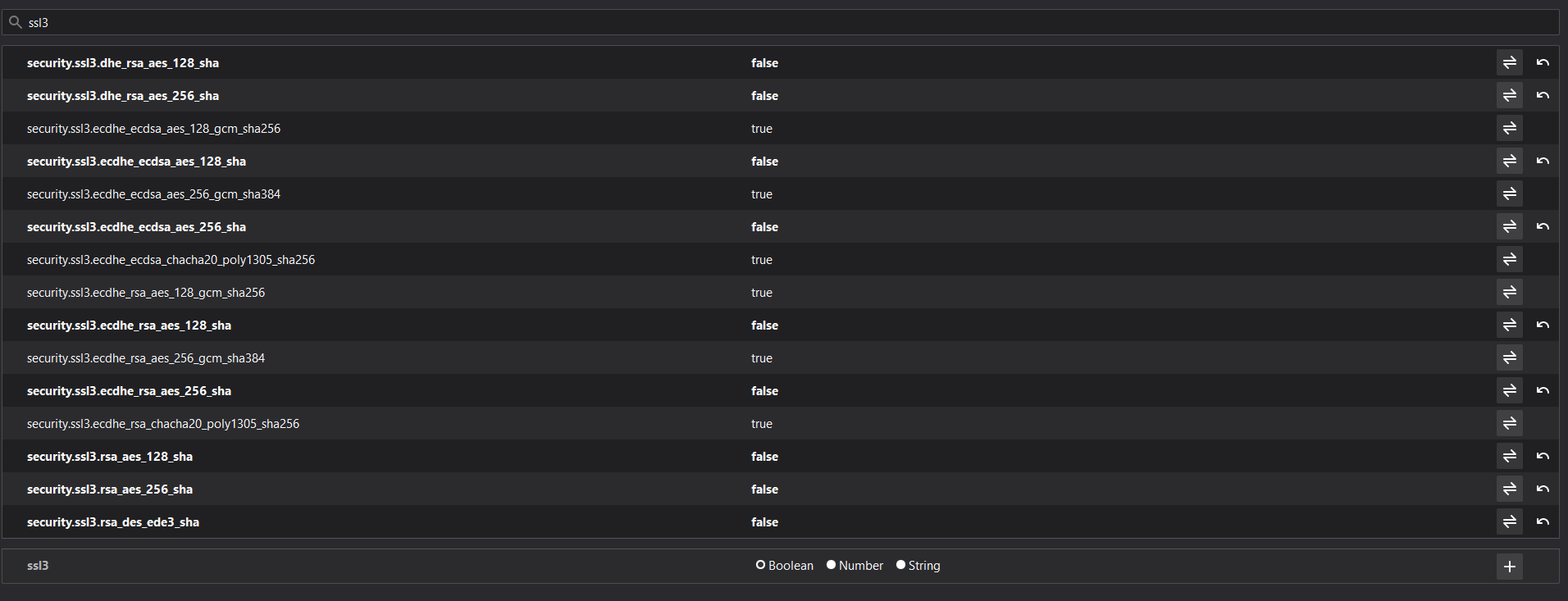Select the String type option

(x=918, y=566)
